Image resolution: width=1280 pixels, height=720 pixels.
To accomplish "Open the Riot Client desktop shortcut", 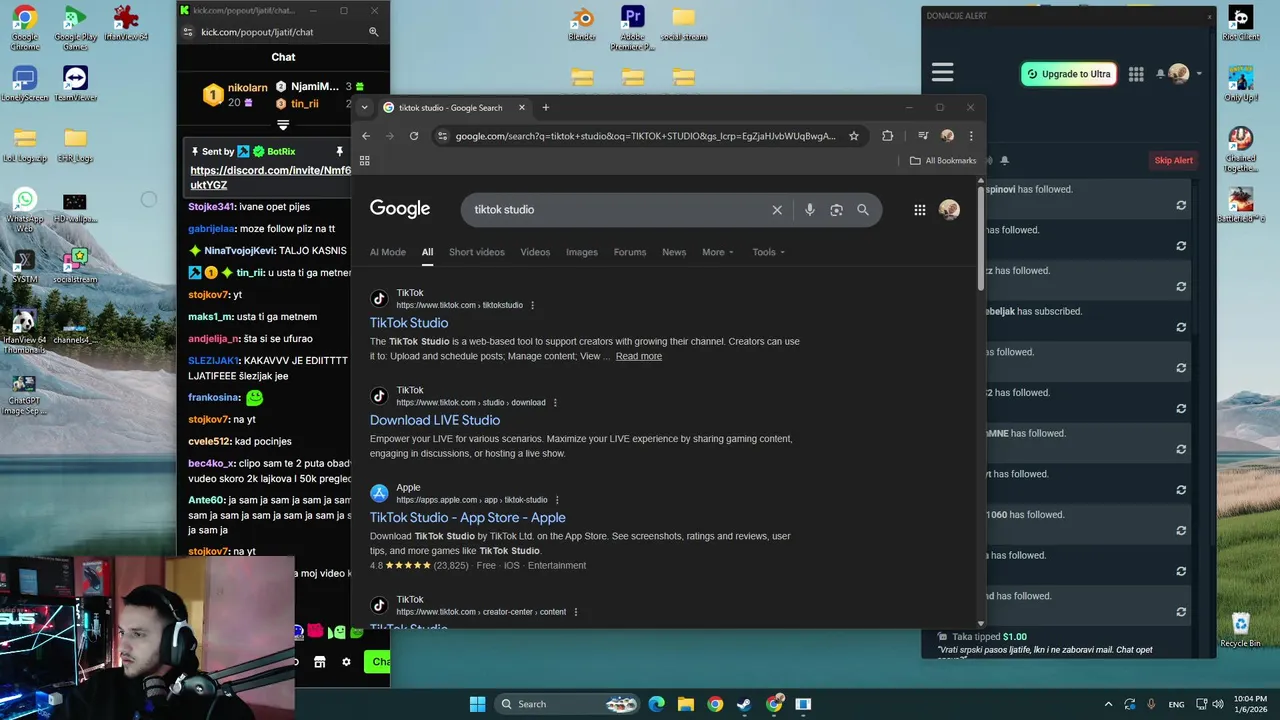I will pyautogui.click(x=1240, y=24).
